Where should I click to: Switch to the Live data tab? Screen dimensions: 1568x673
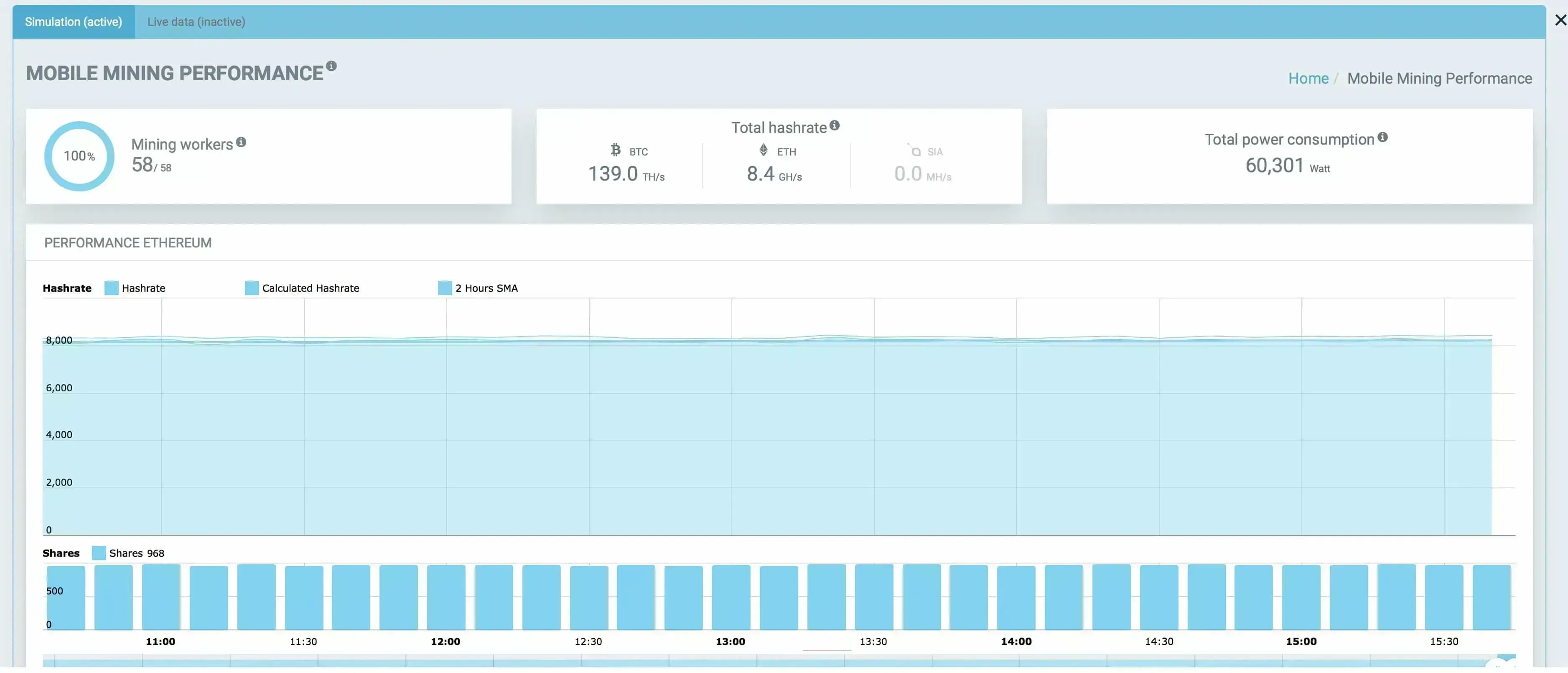click(x=196, y=21)
